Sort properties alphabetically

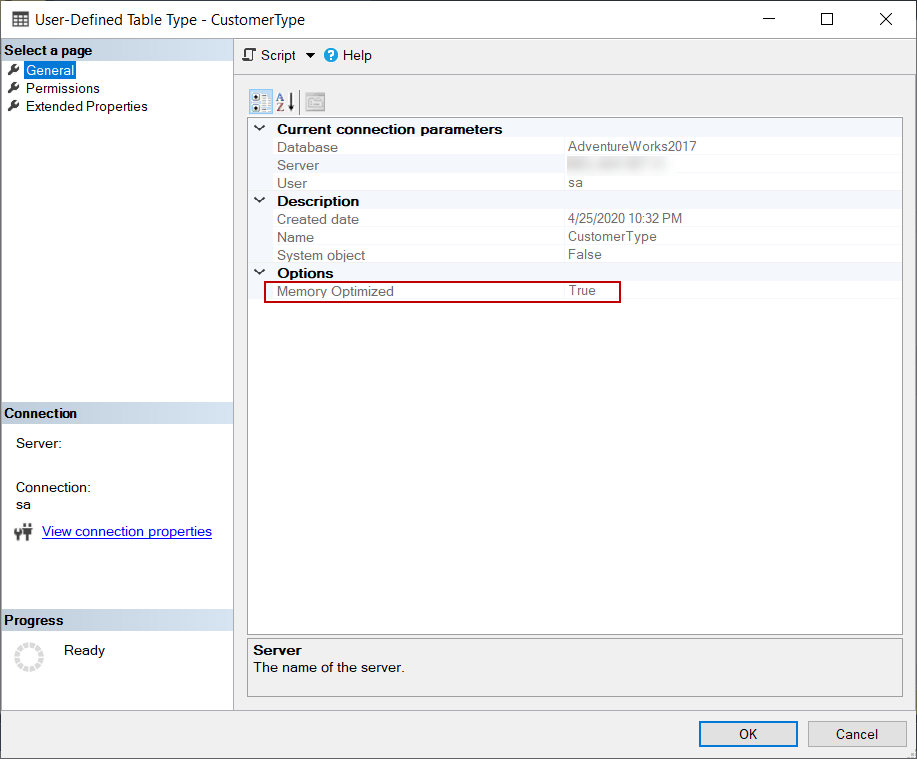click(285, 102)
